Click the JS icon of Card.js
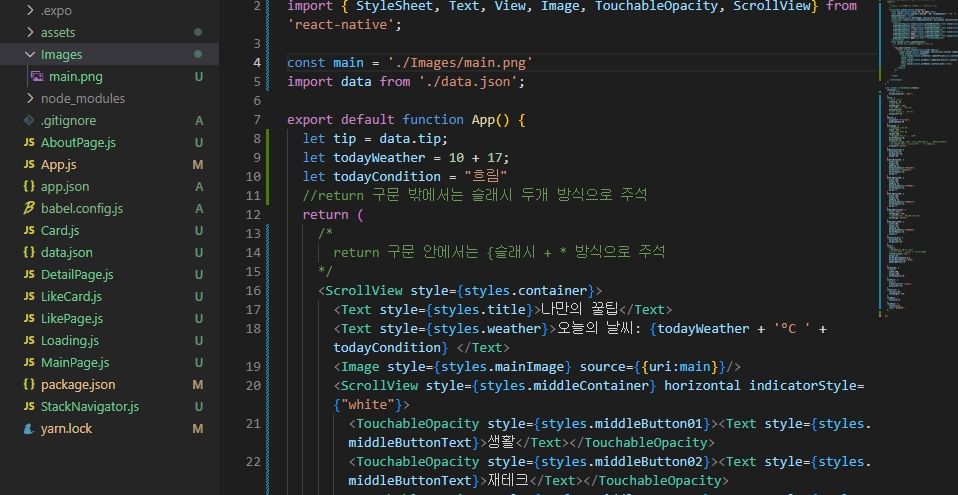Screen dimensions: 958x495 pos(29,230)
